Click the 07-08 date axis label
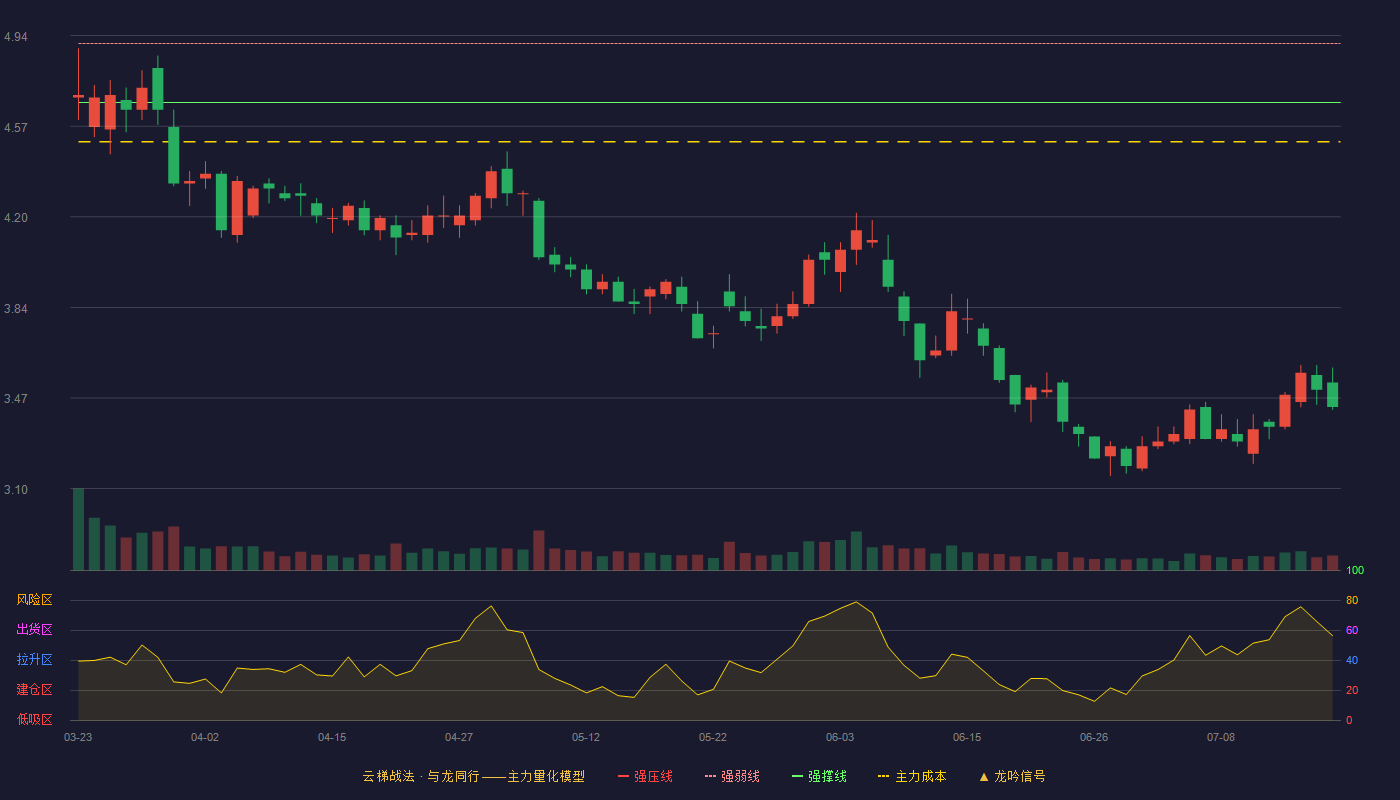Image resolution: width=1400 pixels, height=800 pixels. coord(1221,737)
